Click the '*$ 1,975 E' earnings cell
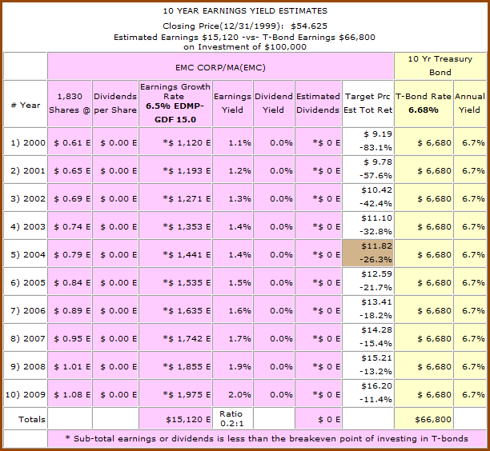The image size is (490, 451). (175, 393)
